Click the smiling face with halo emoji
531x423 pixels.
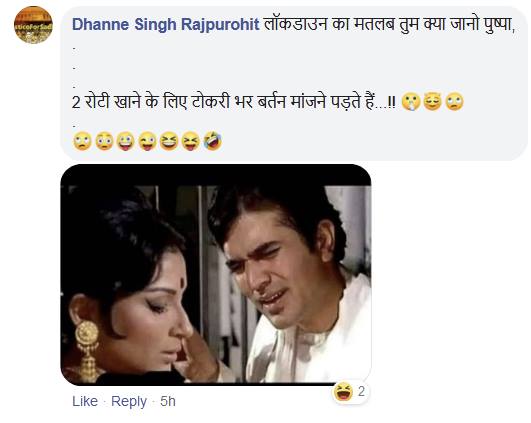pos(432,102)
